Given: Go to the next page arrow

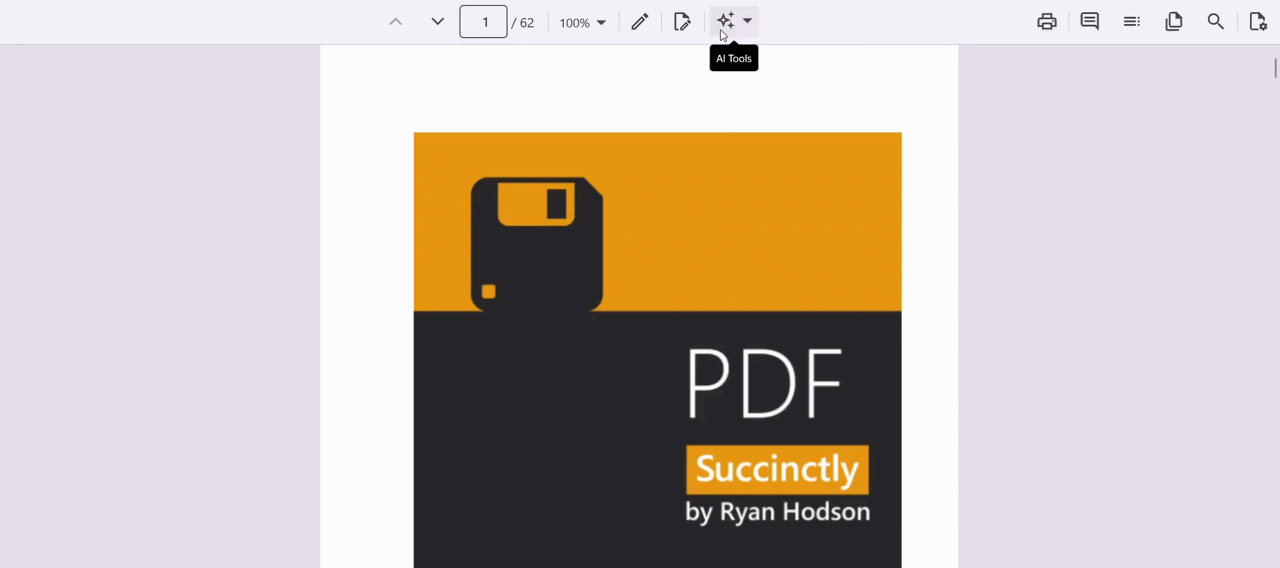Looking at the screenshot, I should click(x=437, y=22).
